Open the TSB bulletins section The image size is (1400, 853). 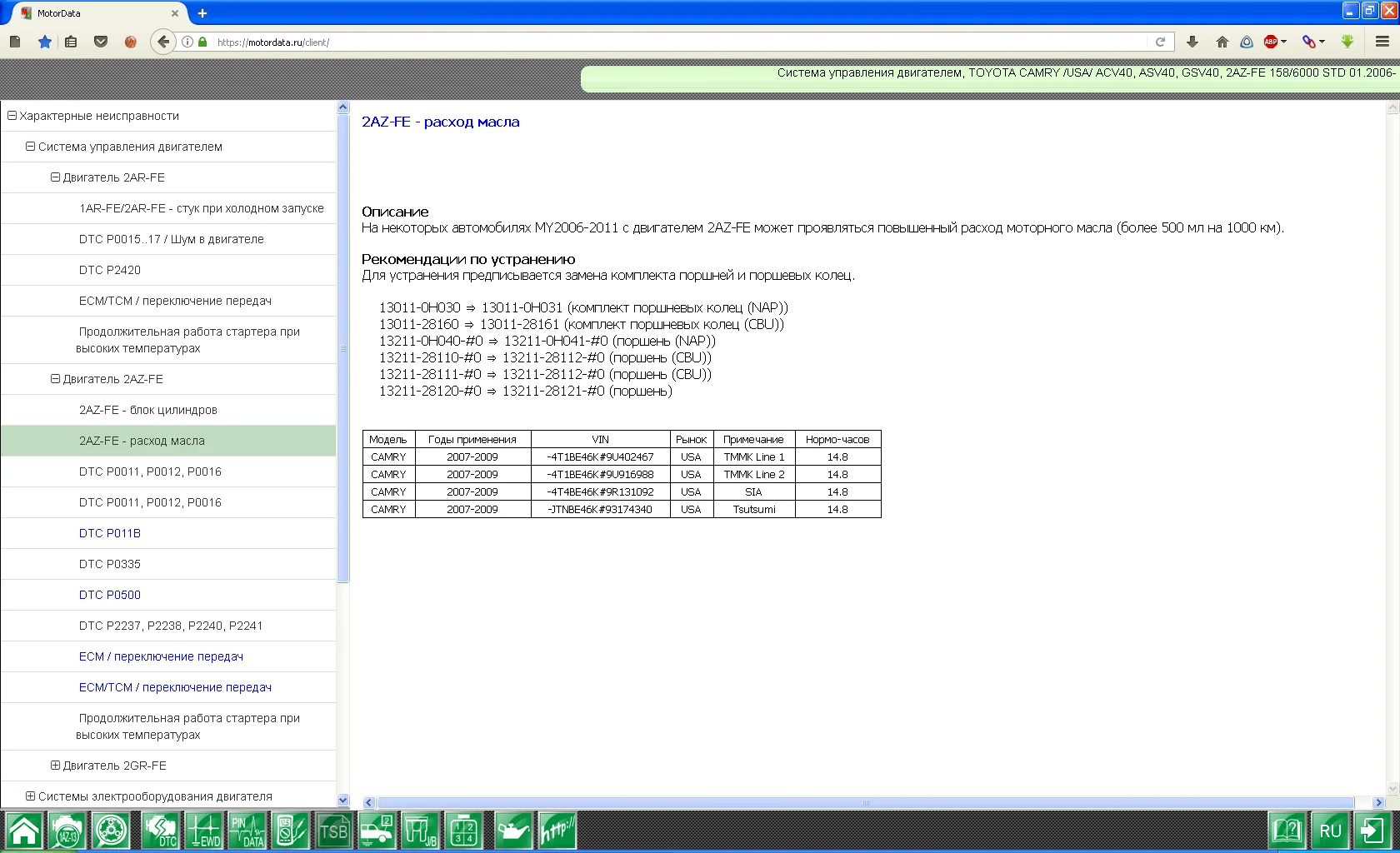pyautogui.click(x=333, y=831)
